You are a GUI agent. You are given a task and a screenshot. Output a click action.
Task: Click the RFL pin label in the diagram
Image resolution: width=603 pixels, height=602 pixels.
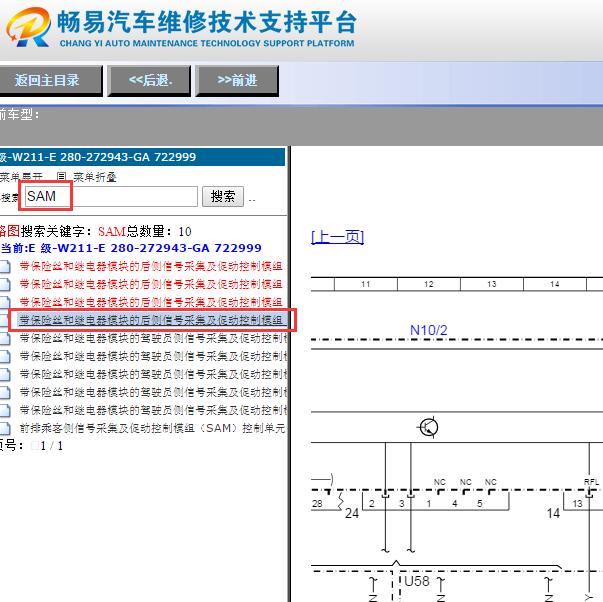pyautogui.click(x=591, y=482)
